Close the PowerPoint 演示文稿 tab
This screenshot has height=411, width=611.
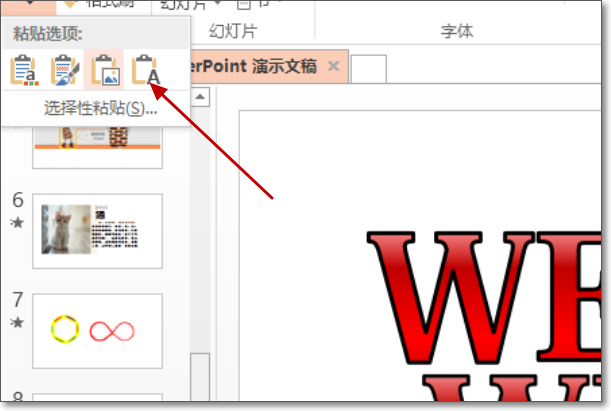(x=334, y=66)
